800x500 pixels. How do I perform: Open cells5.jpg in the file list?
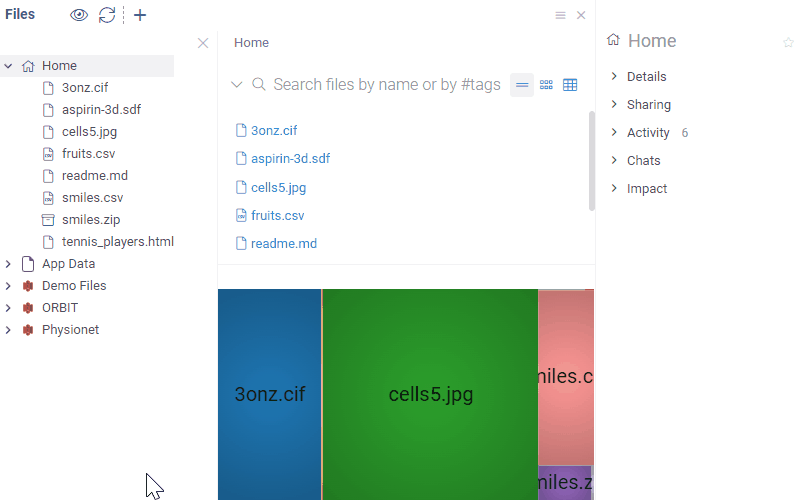(279, 188)
